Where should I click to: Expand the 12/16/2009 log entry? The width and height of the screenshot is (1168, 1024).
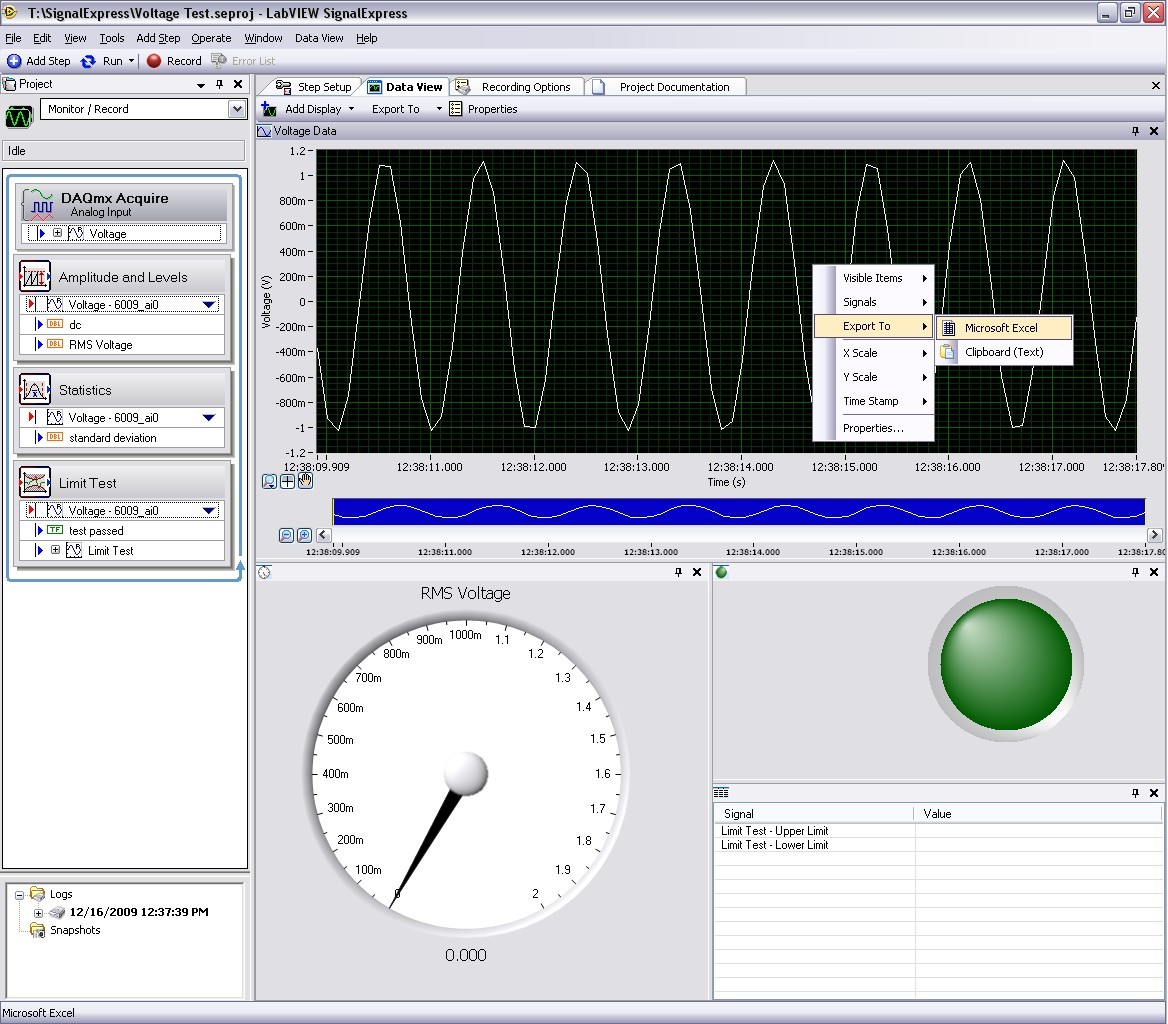click(x=38, y=913)
